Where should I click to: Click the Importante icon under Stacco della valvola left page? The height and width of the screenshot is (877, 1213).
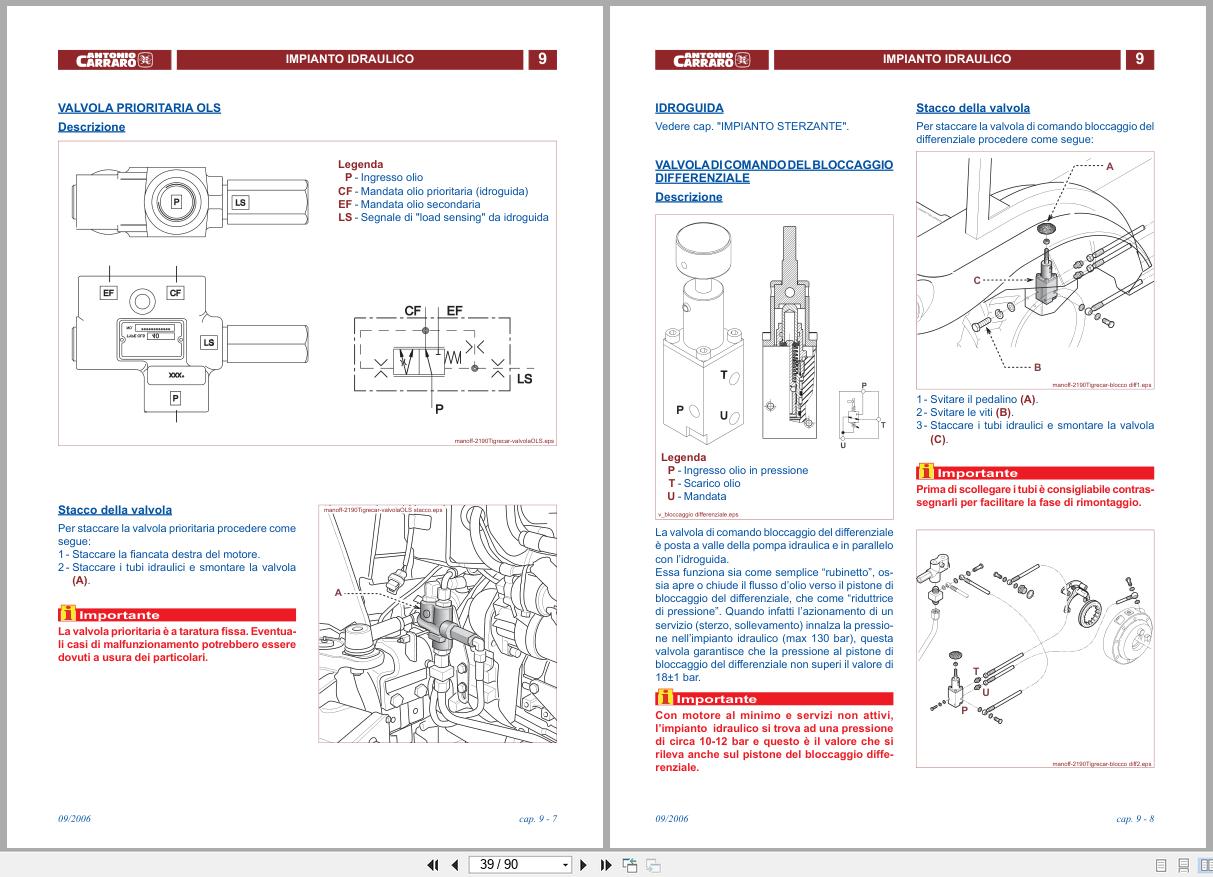point(66,615)
